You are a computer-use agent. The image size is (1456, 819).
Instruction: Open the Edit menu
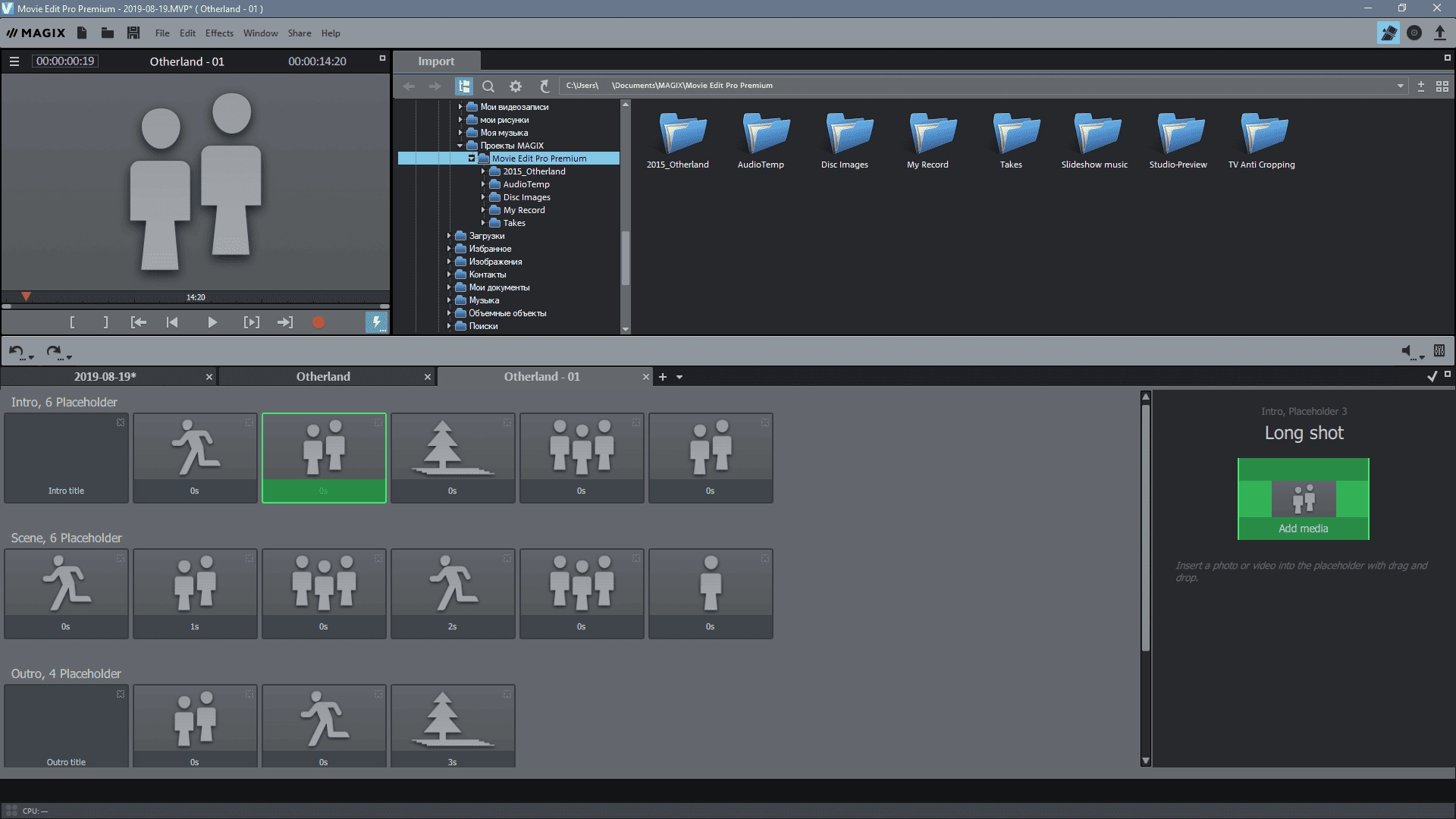(x=187, y=33)
